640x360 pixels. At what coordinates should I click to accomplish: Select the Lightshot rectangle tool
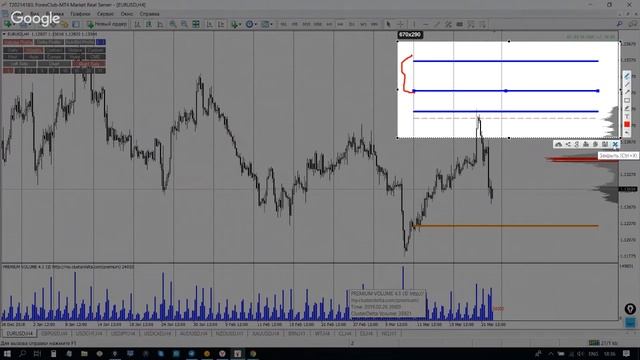[x=627, y=100]
